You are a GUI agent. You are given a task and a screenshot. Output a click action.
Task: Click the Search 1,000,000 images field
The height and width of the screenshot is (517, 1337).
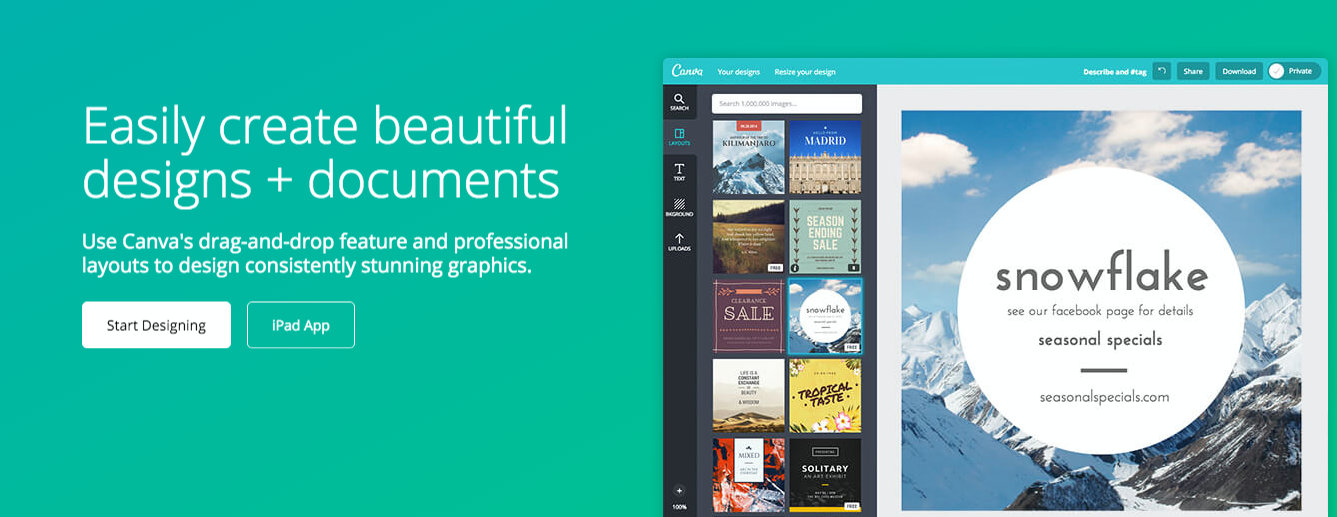tap(786, 104)
